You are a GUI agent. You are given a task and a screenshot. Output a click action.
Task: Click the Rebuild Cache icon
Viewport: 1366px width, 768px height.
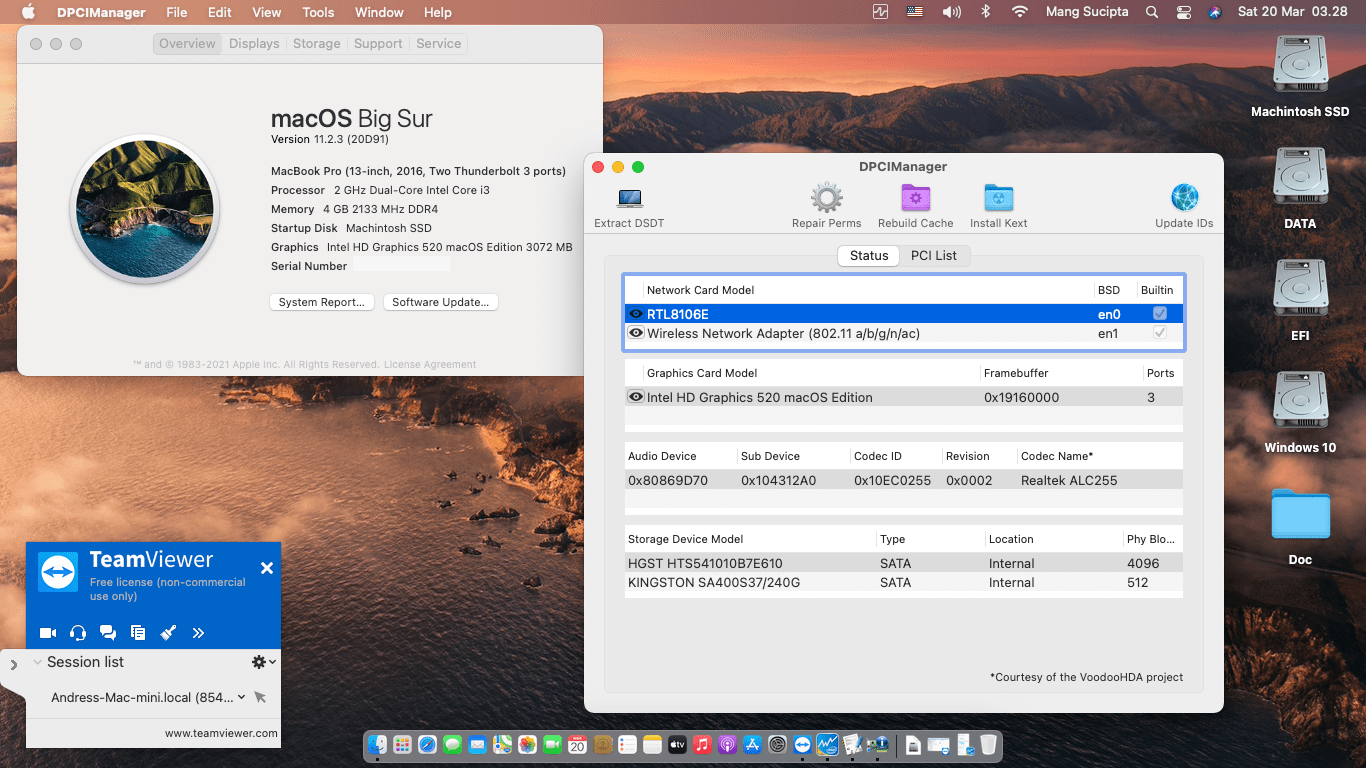click(915, 198)
